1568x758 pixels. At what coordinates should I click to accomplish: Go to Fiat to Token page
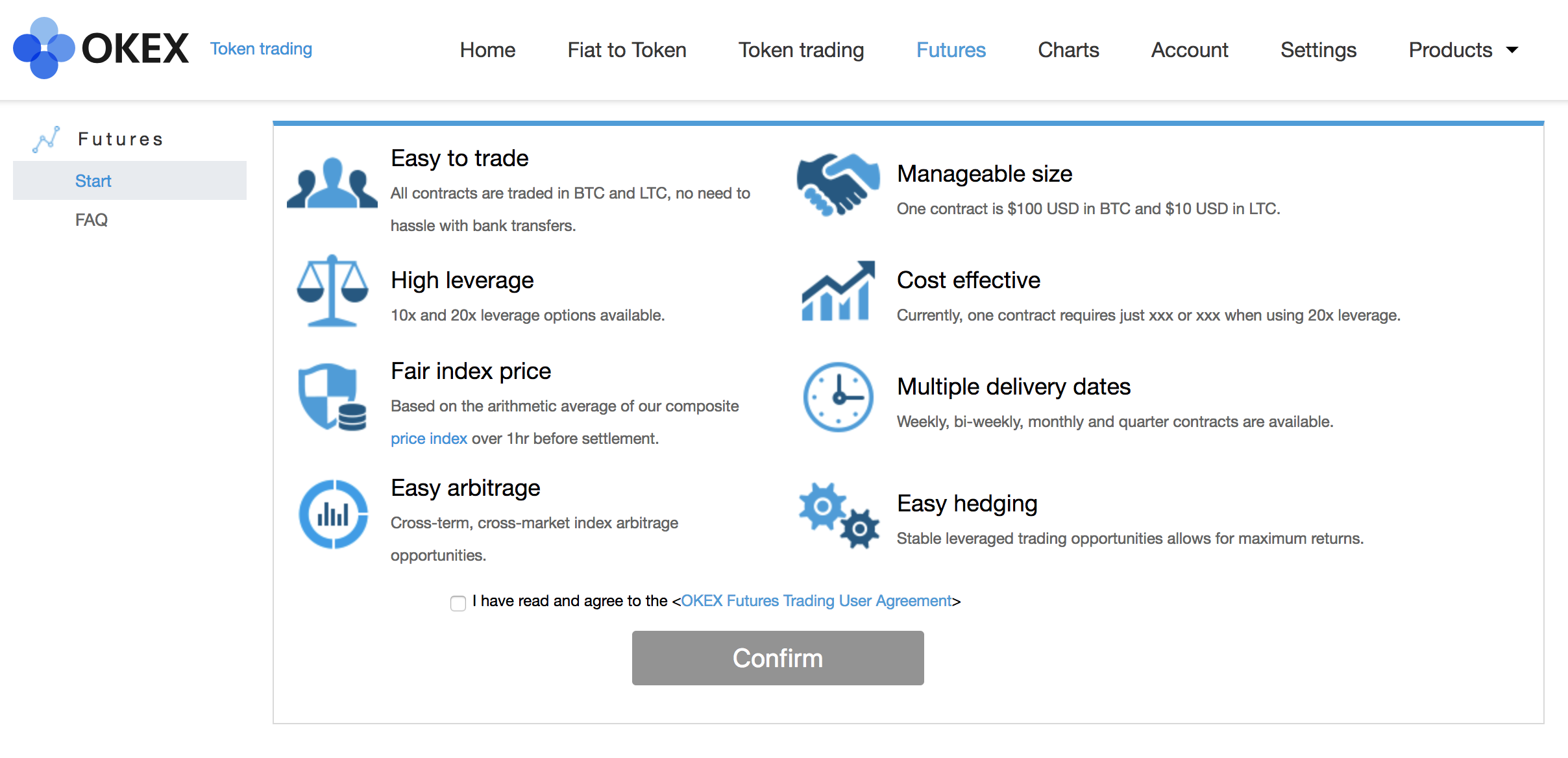click(x=626, y=50)
